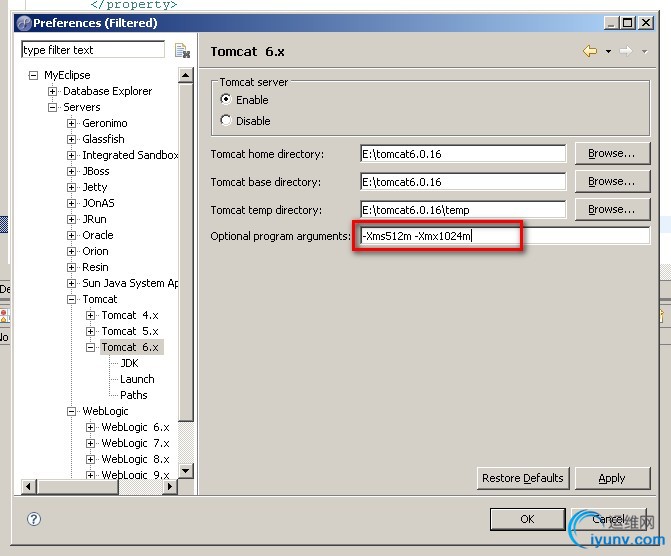Expand the Resin server node

click(x=71, y=268)
